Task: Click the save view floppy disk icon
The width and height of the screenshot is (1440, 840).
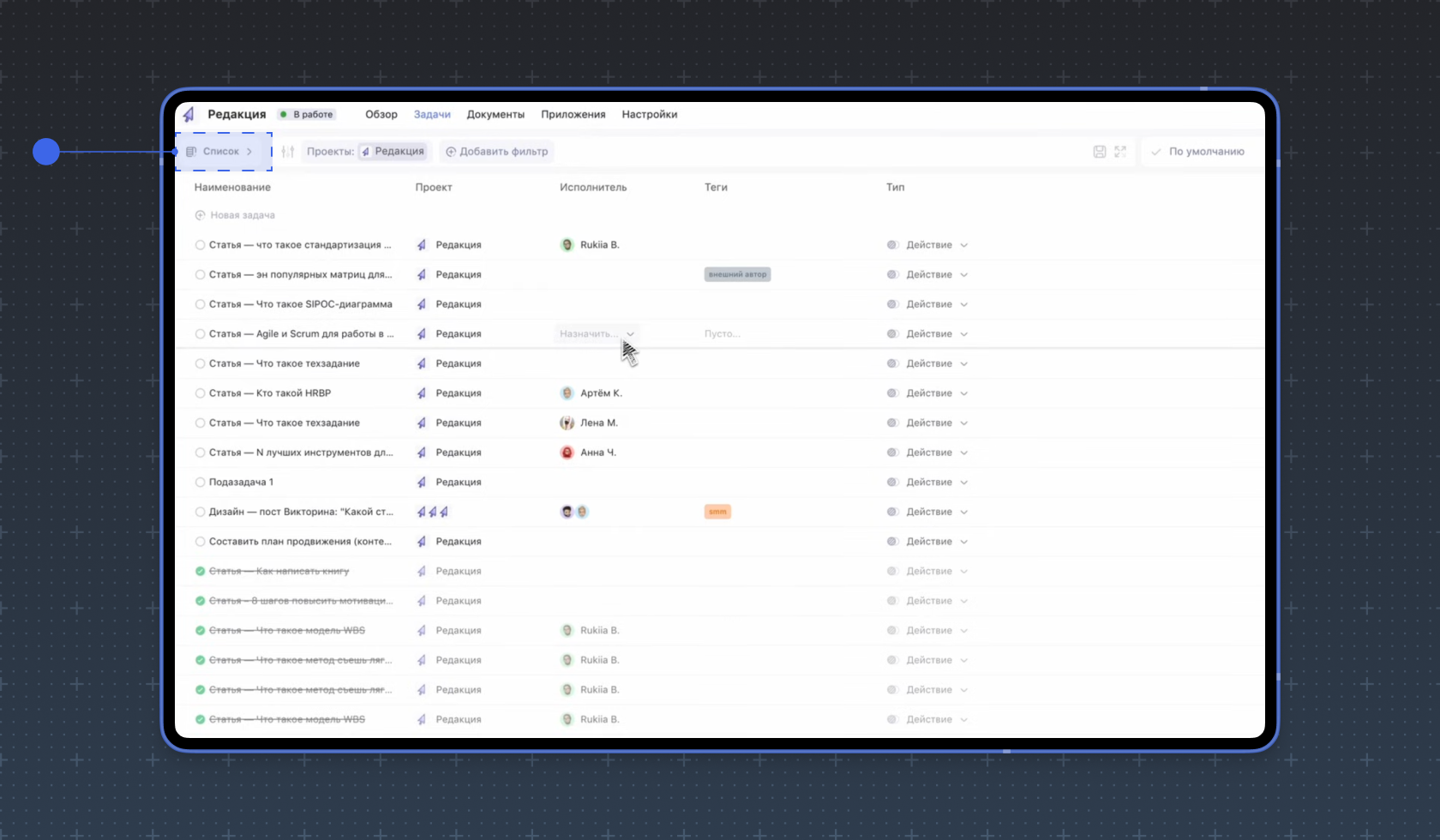Action: [1100, 152]
